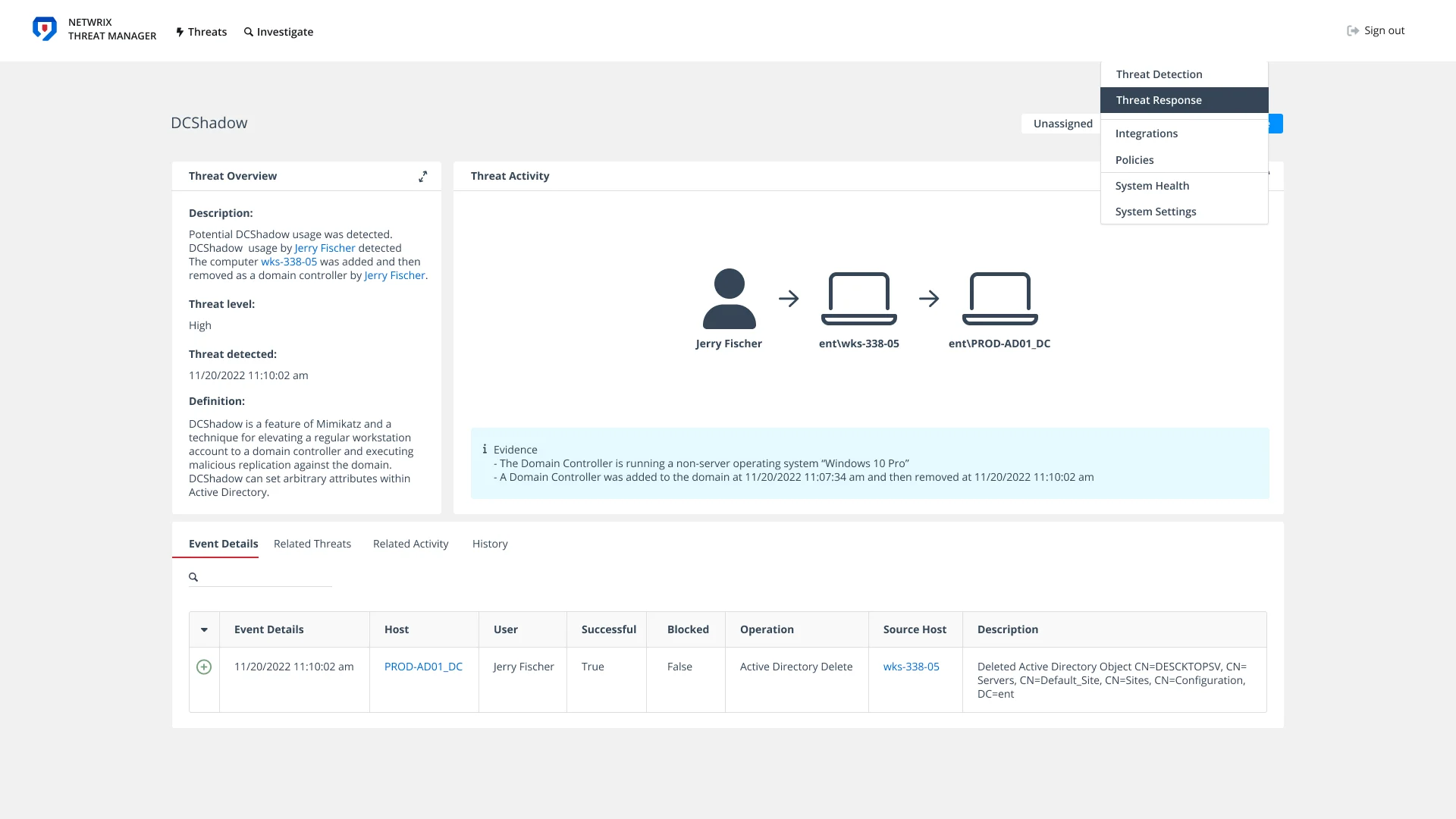Expand the 11:10:02 am event row
Screen dimensions: 1456x819
coord(204,667)
